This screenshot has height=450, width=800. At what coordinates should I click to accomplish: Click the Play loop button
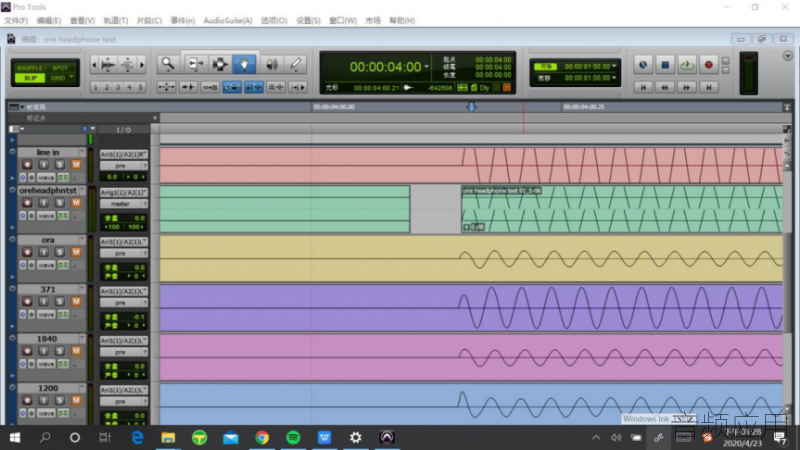(x=687, y=65)
